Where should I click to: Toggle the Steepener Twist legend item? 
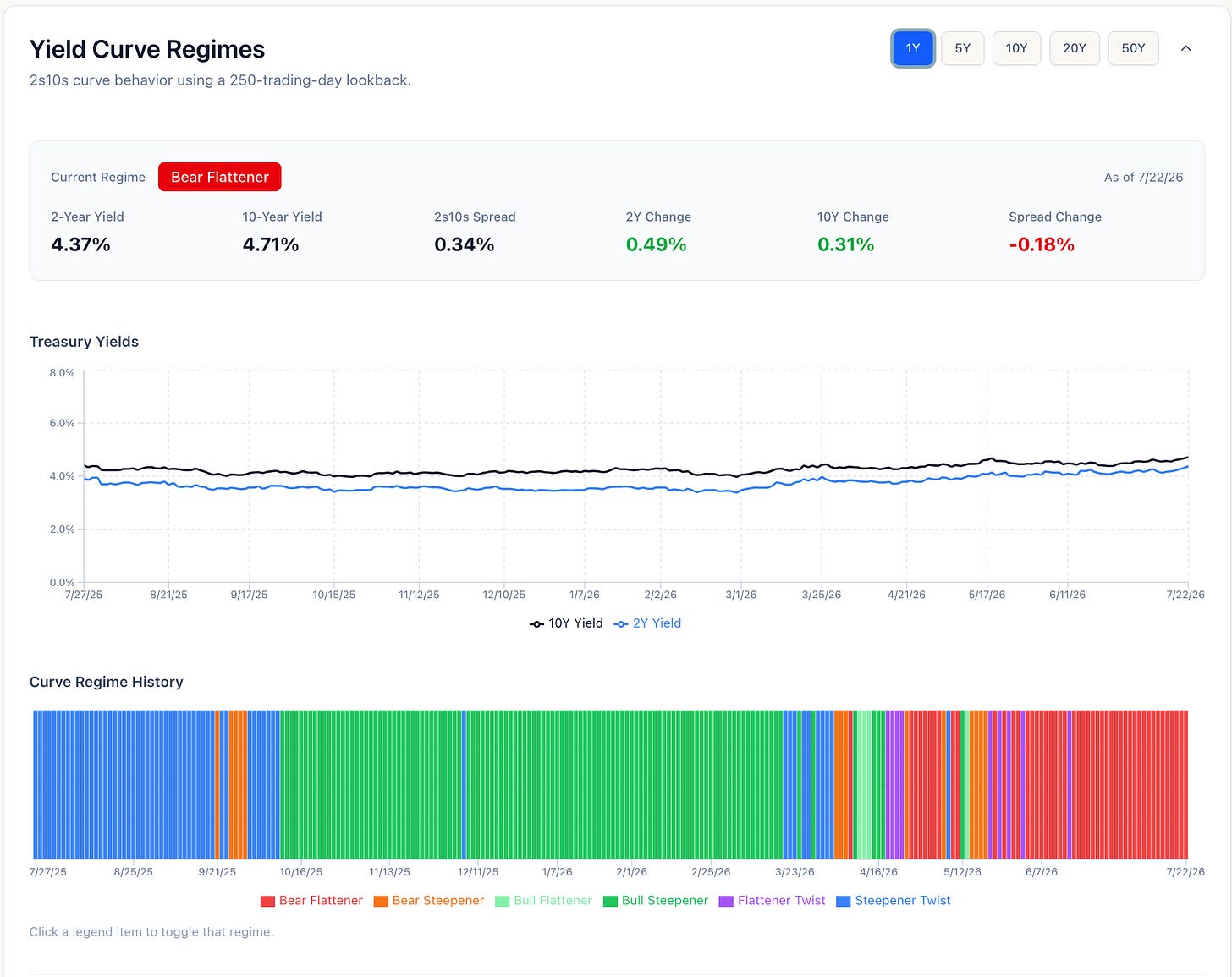pos(894,901)
